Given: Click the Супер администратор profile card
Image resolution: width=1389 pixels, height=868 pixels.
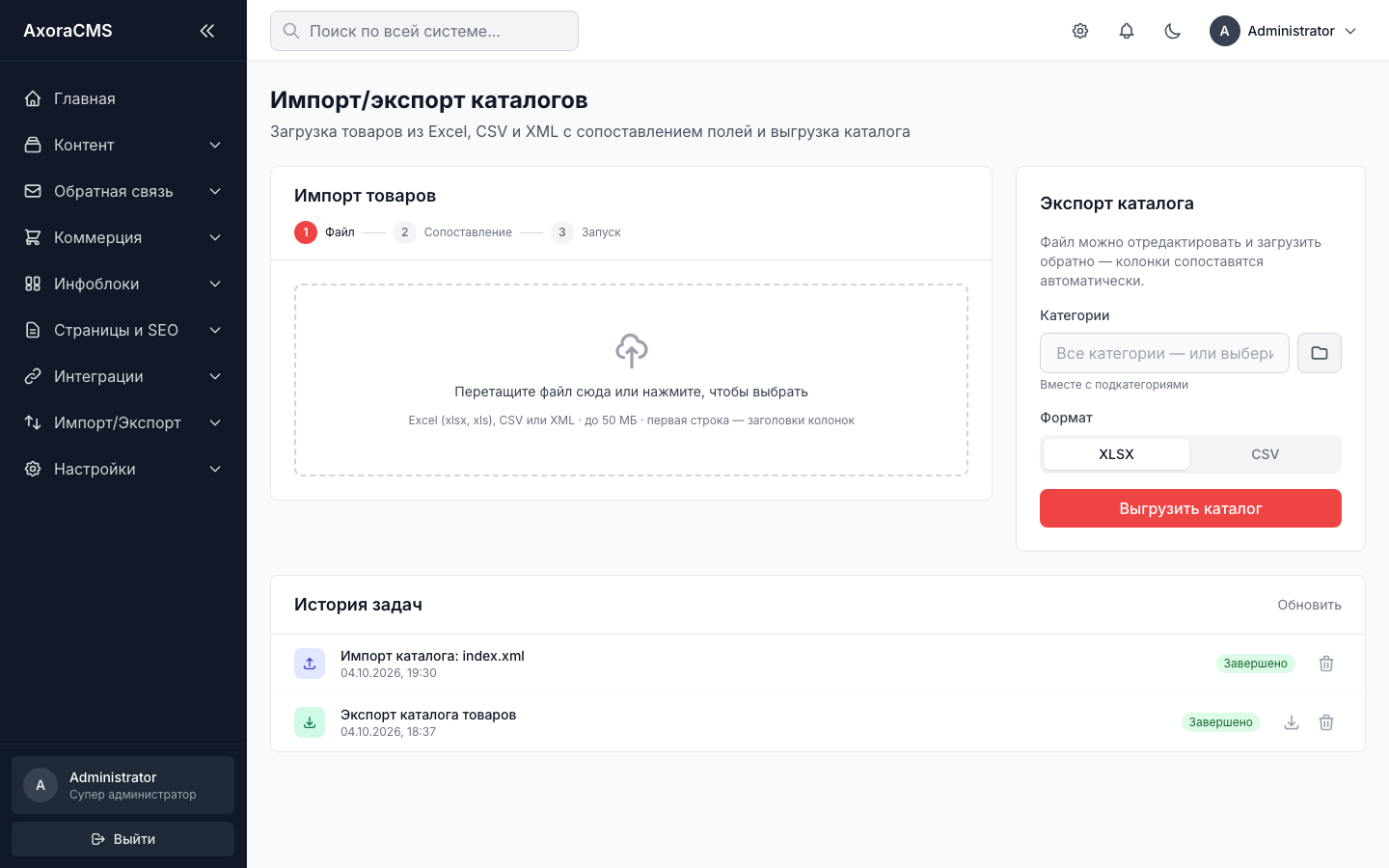Looking at the screenshot, I should 123,785.
